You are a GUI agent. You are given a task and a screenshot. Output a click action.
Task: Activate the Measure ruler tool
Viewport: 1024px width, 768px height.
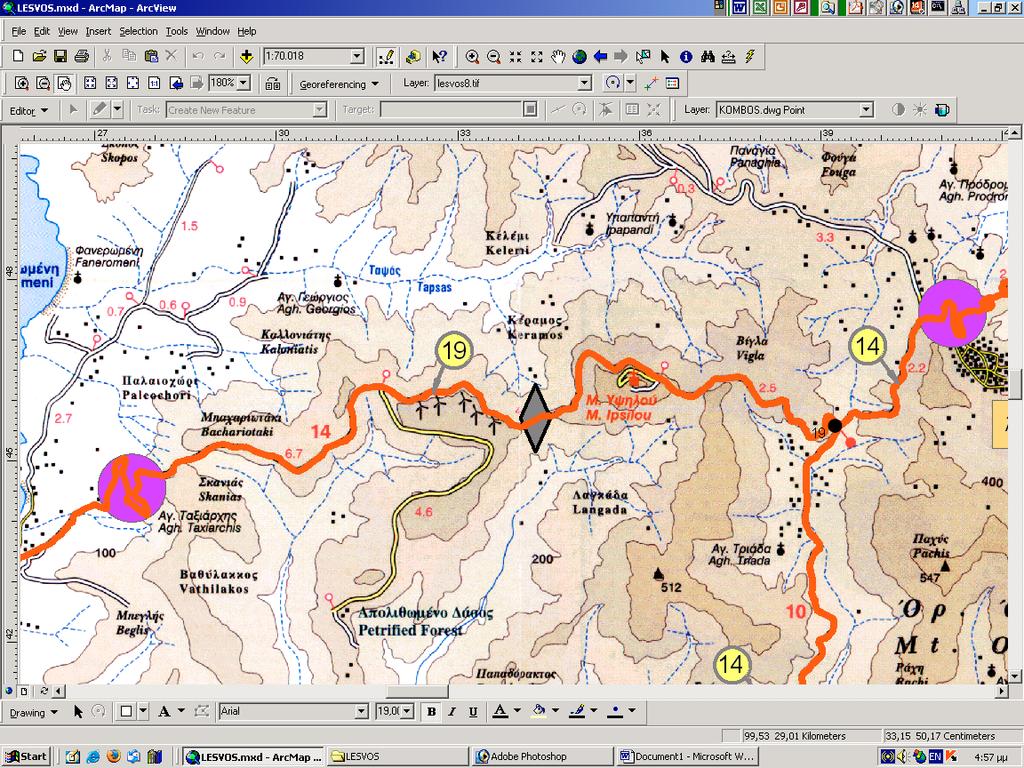(x=729, y=57)
